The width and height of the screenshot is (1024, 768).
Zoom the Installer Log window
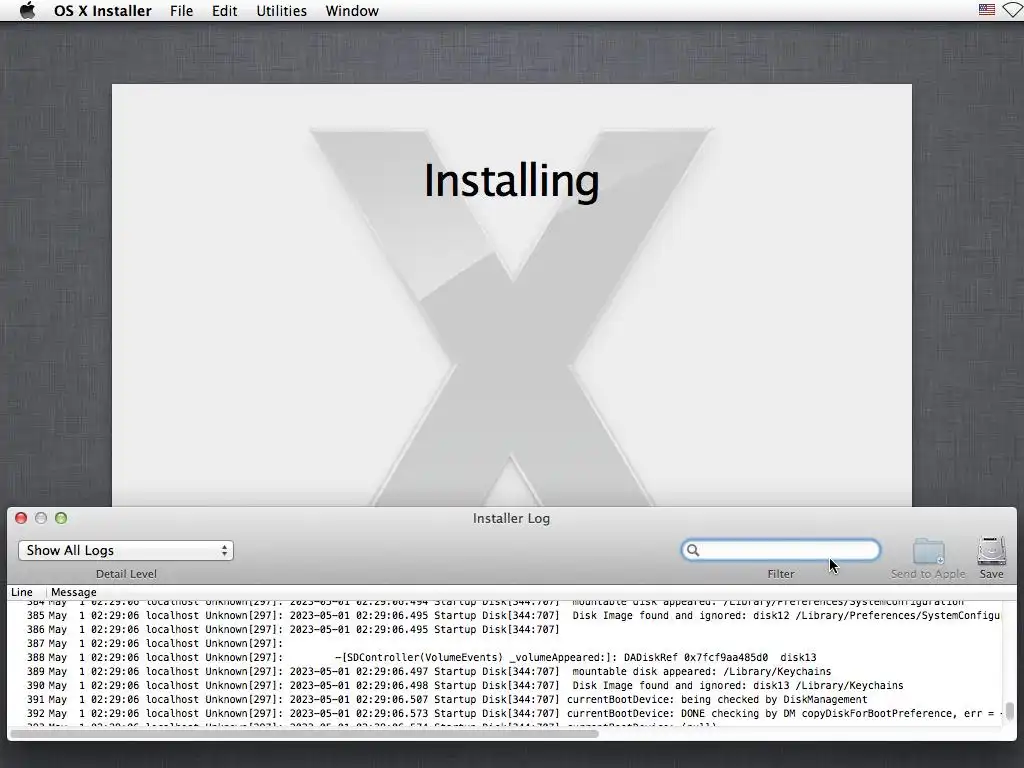coord(61,518)
